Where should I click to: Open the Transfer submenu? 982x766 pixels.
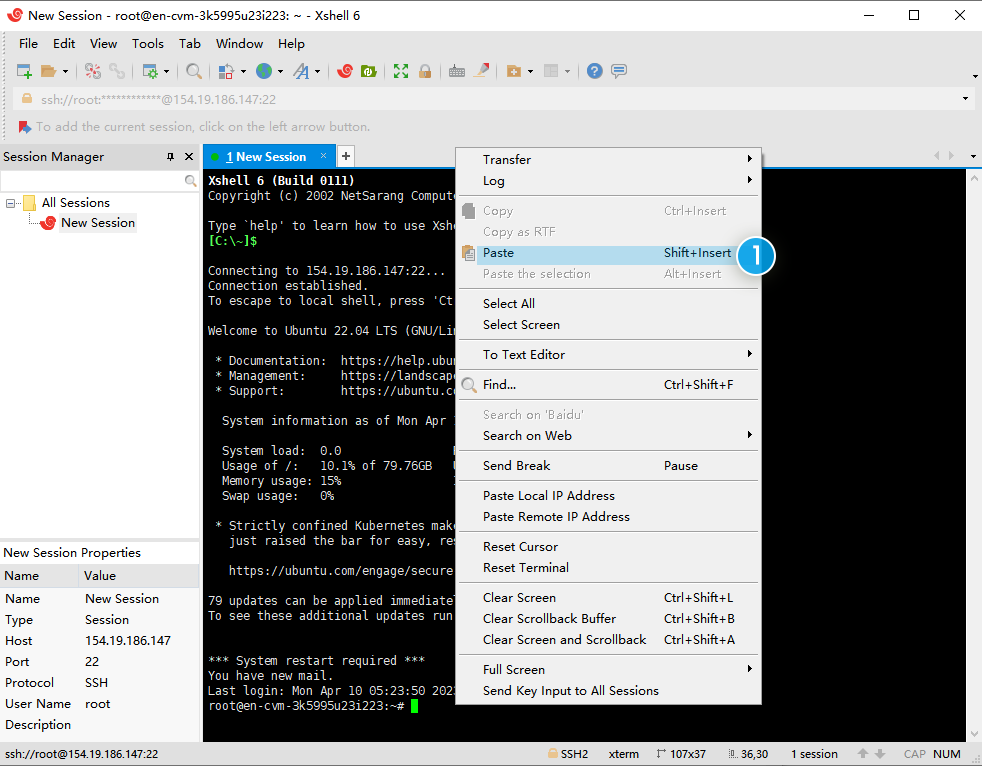pyautogui.click(x=608, y=160)
